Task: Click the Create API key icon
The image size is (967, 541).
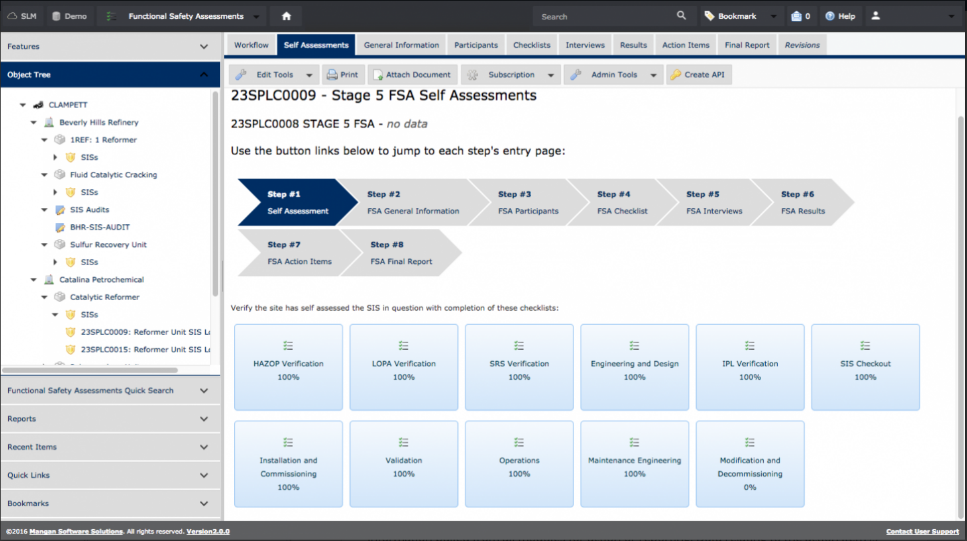Action: (675, 75)
